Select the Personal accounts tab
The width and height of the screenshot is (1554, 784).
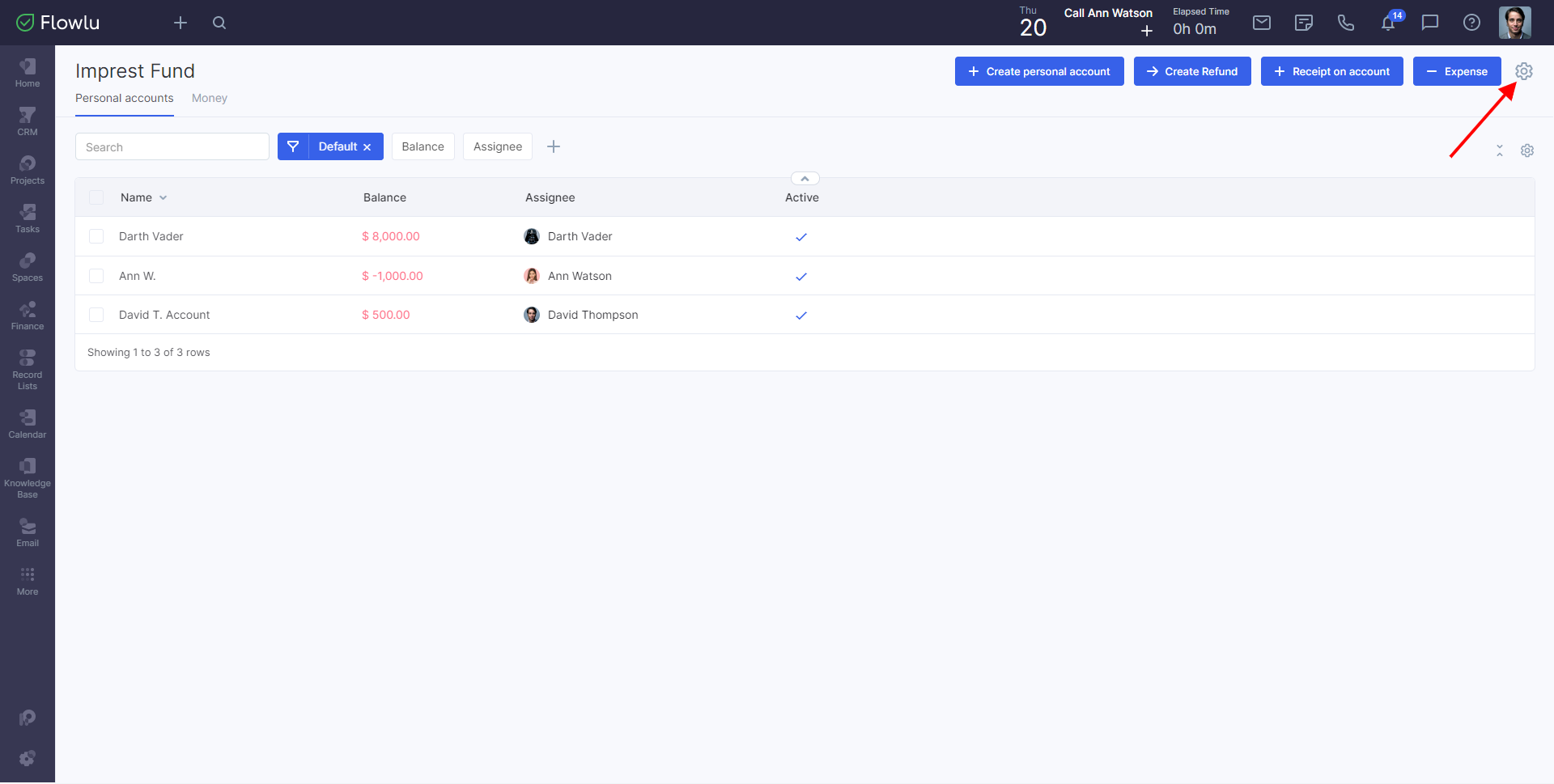[x=124, y=98]
